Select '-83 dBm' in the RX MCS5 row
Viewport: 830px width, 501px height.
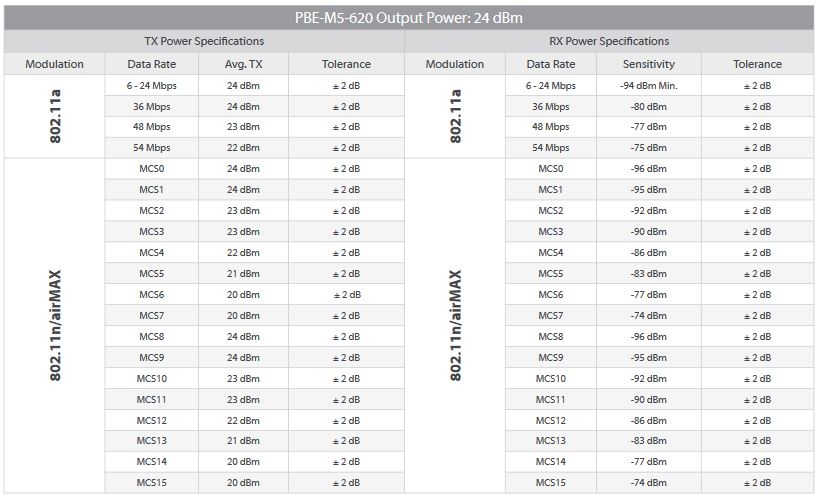[648, 274]
